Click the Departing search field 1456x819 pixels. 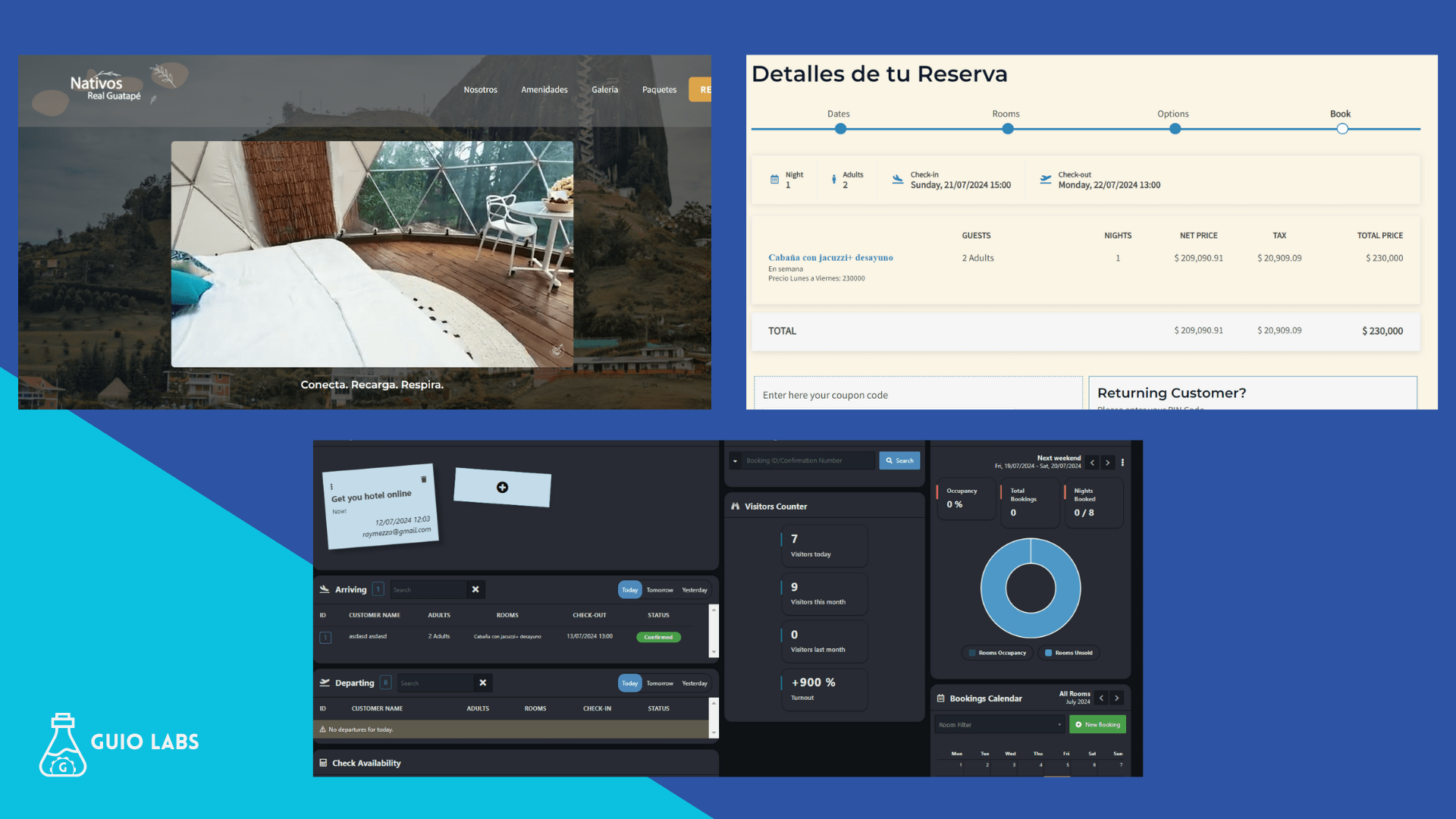(x=436, y=683)
